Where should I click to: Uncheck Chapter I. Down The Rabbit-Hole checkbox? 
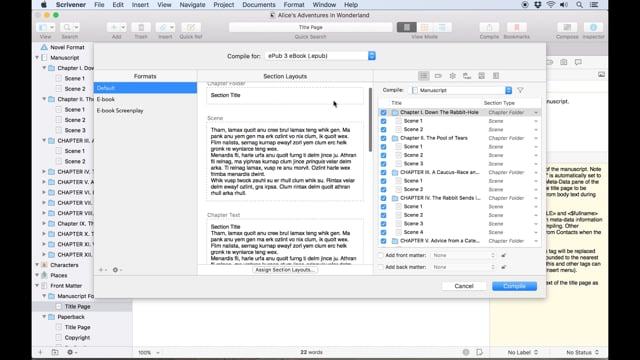(x=383, y=112)
